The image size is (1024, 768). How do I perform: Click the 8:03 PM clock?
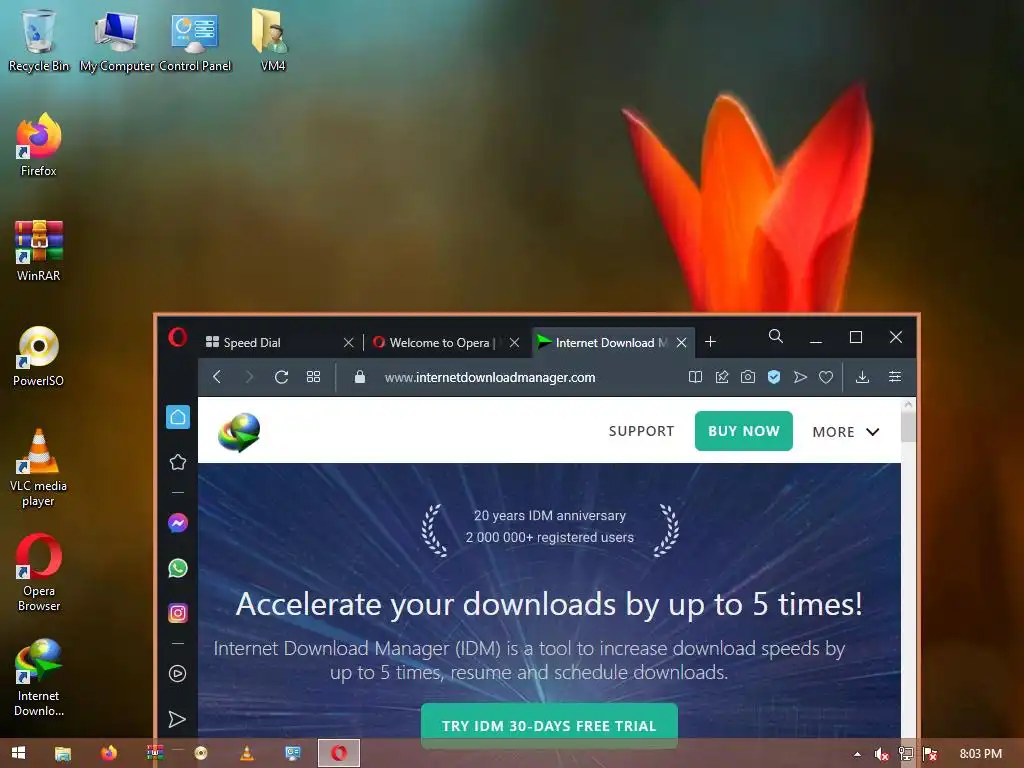coord(981,754)
